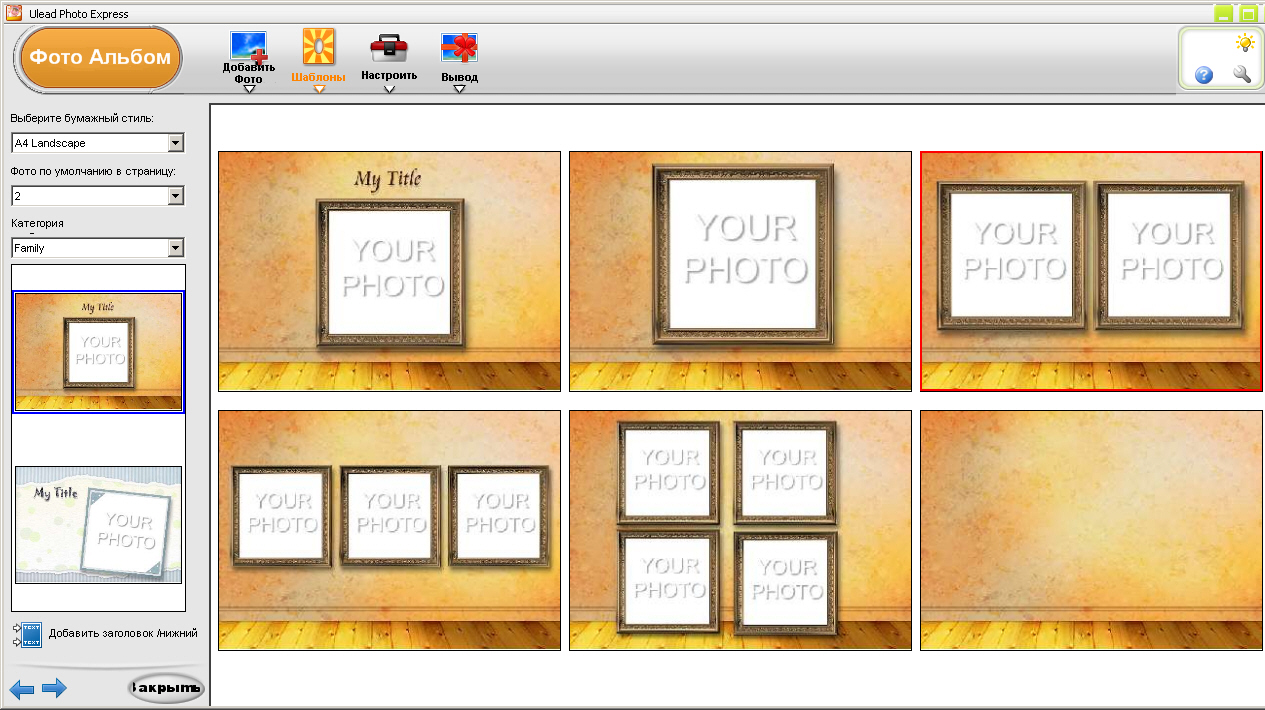Click the sun-shaped tips icon
The height and width of the screenshot is (710, 1265).
[x=1244, y=42]
